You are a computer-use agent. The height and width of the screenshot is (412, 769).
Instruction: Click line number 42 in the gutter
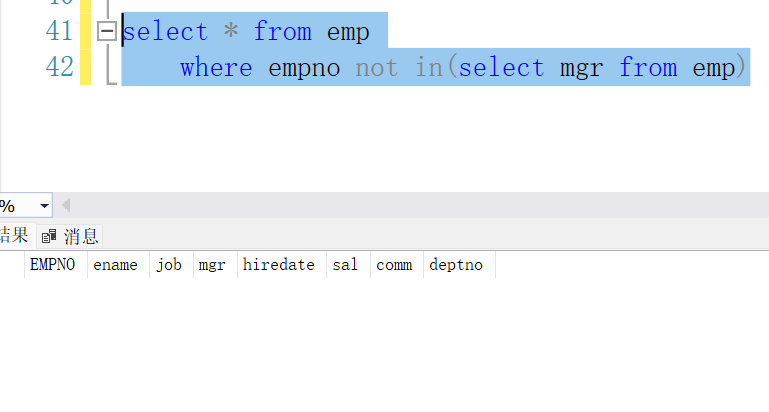pyautogui.click(x=59, y=67)
